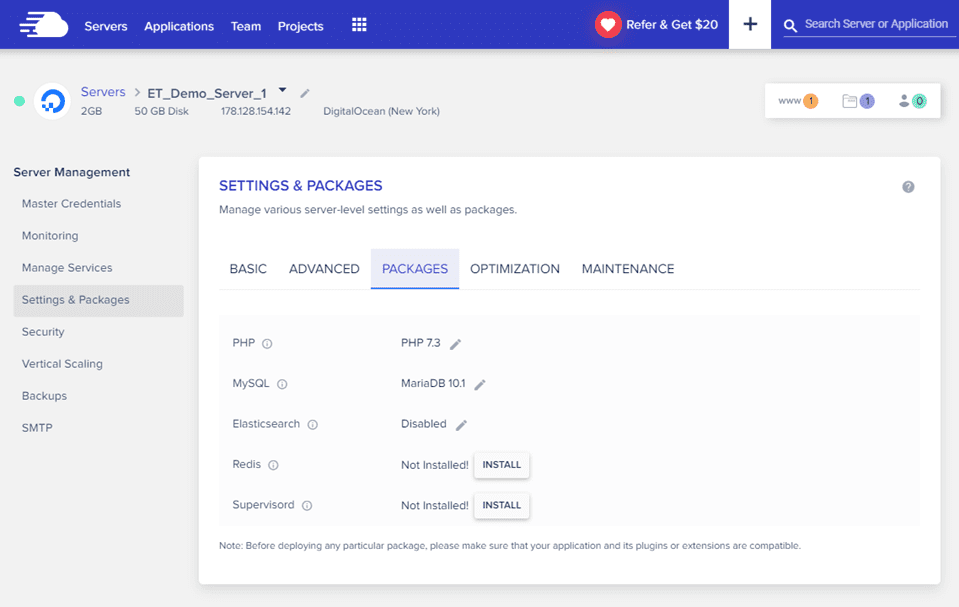Focus the Search Server or Application field
The image size is (959, 607).
(x=875, y=24)
